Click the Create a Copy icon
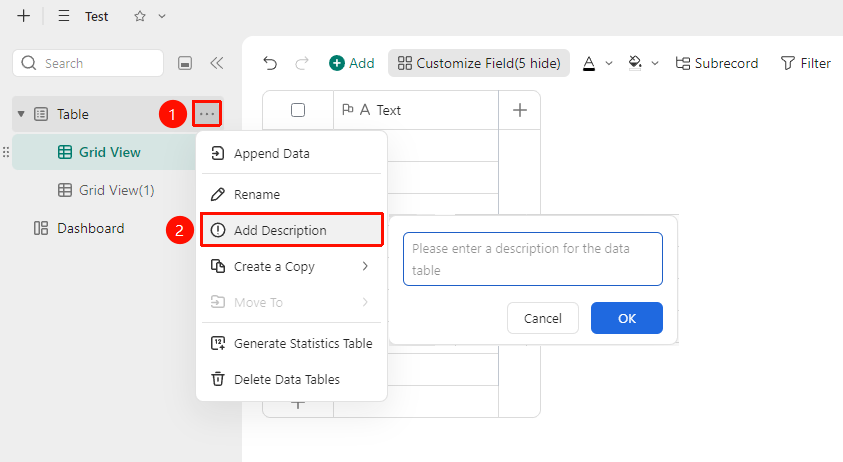This screenshot has height=462, width=843. (x=218, y=266)
